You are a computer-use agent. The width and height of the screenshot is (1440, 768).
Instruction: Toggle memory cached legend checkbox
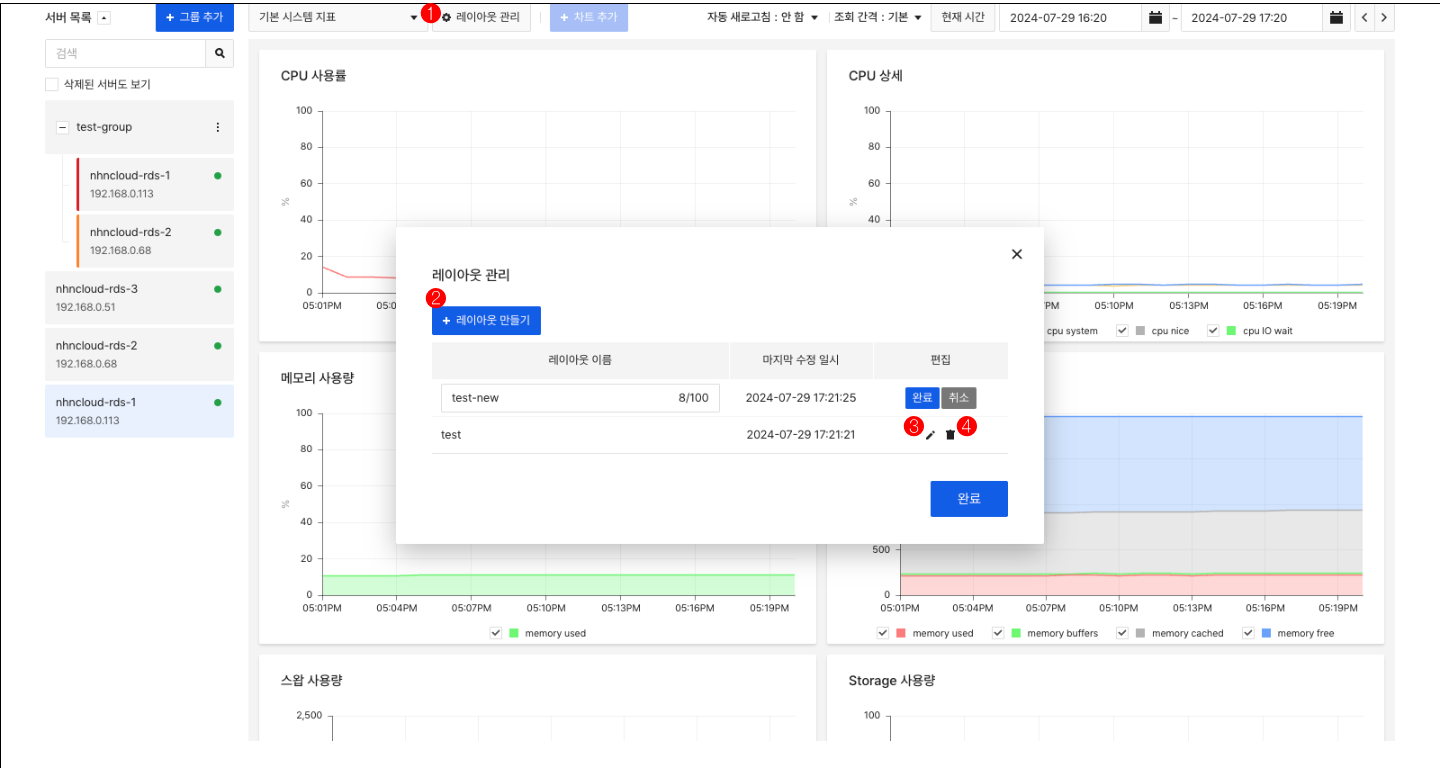(x=1123, y=633)
